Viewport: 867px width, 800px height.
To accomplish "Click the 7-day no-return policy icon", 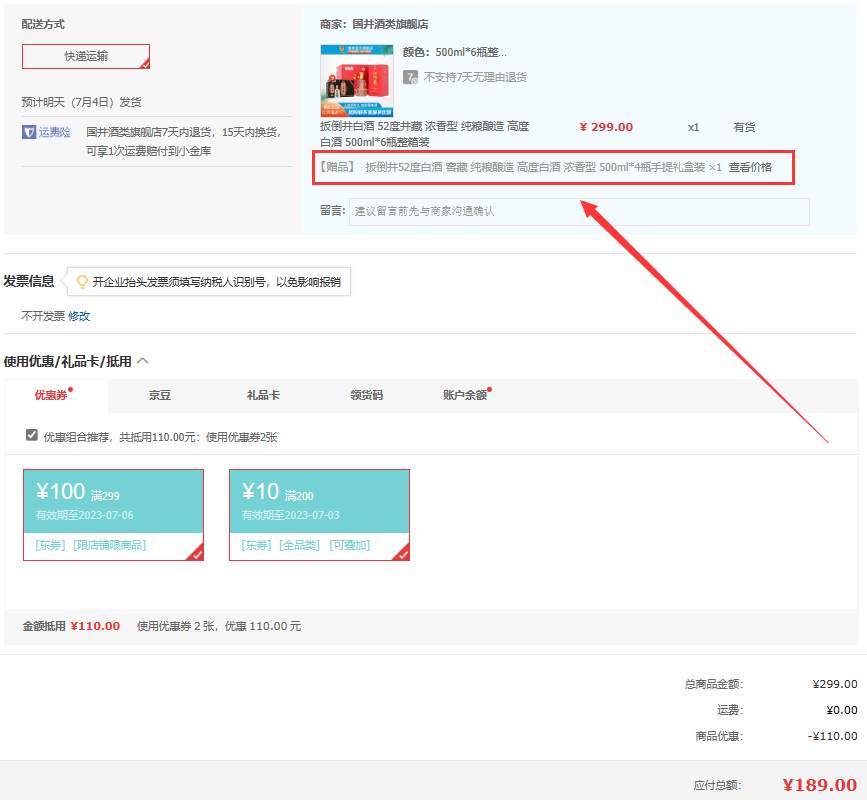I will coord(410,77).
